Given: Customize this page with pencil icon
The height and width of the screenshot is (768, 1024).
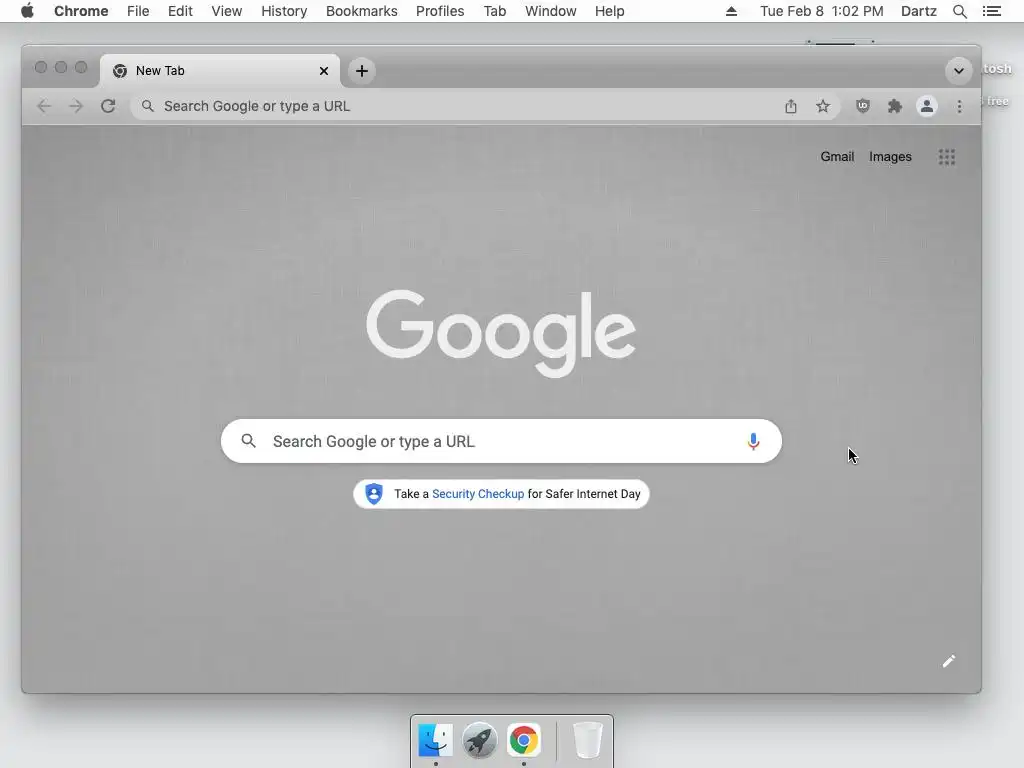Looking at the screenshot, I should (x=949, y=662).
